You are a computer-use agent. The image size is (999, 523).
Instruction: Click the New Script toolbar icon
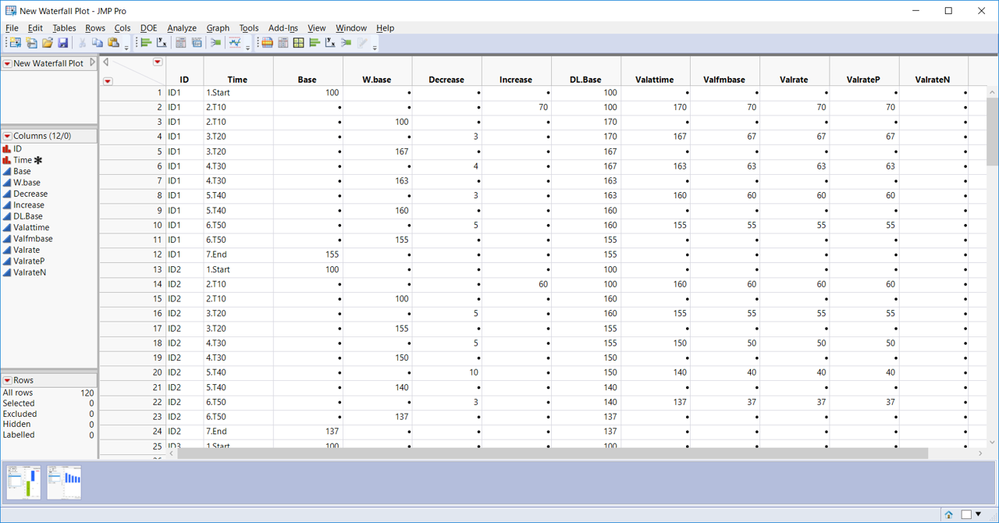pos(31,43)
